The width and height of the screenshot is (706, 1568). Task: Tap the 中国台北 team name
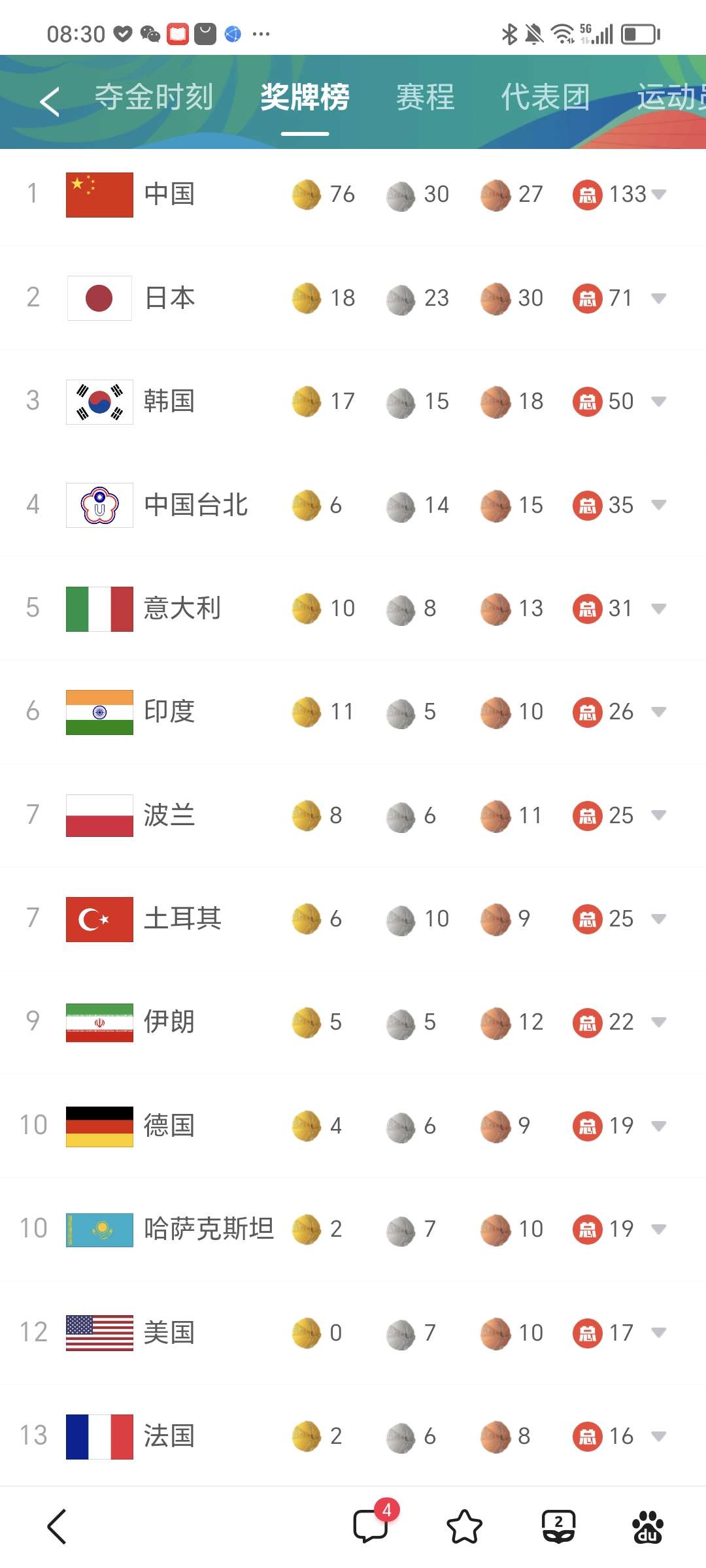click(x=196, y=505)
